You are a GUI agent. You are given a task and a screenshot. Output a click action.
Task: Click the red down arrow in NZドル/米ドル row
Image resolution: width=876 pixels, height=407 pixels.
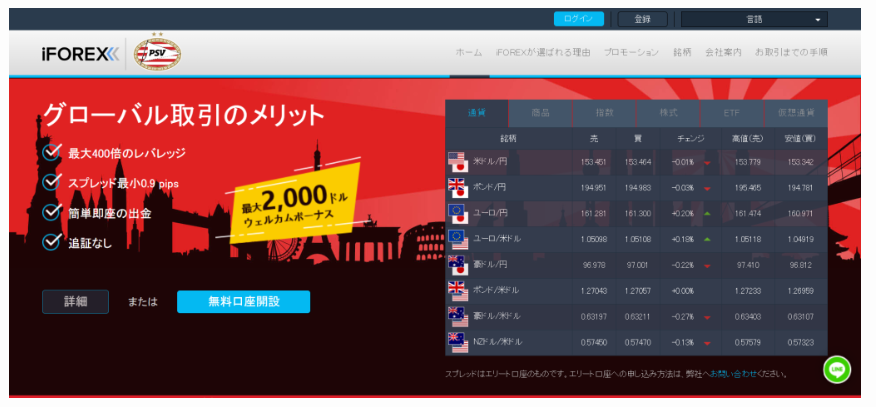707,343
